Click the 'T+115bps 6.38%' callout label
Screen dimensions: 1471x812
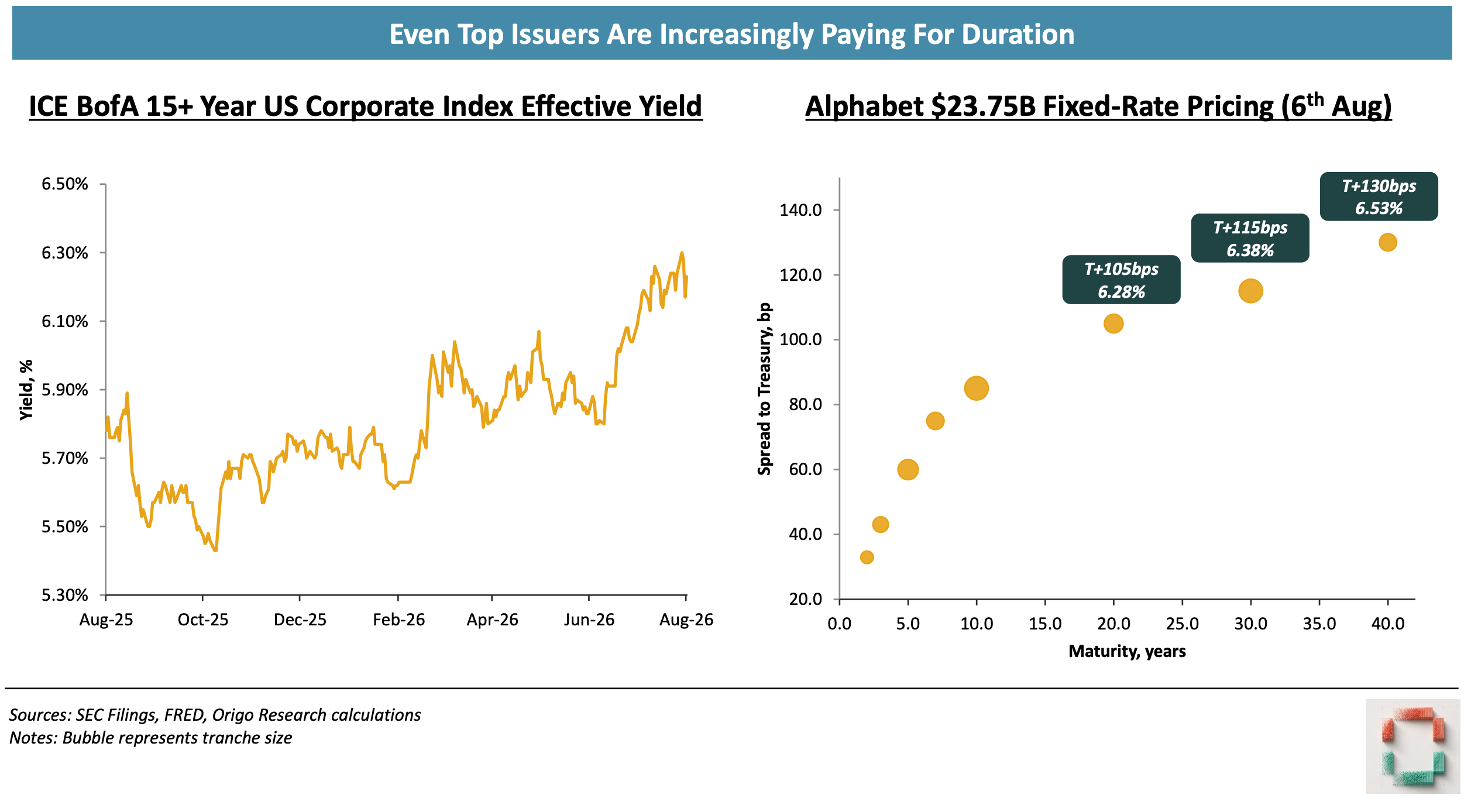tap(1250, 238)
